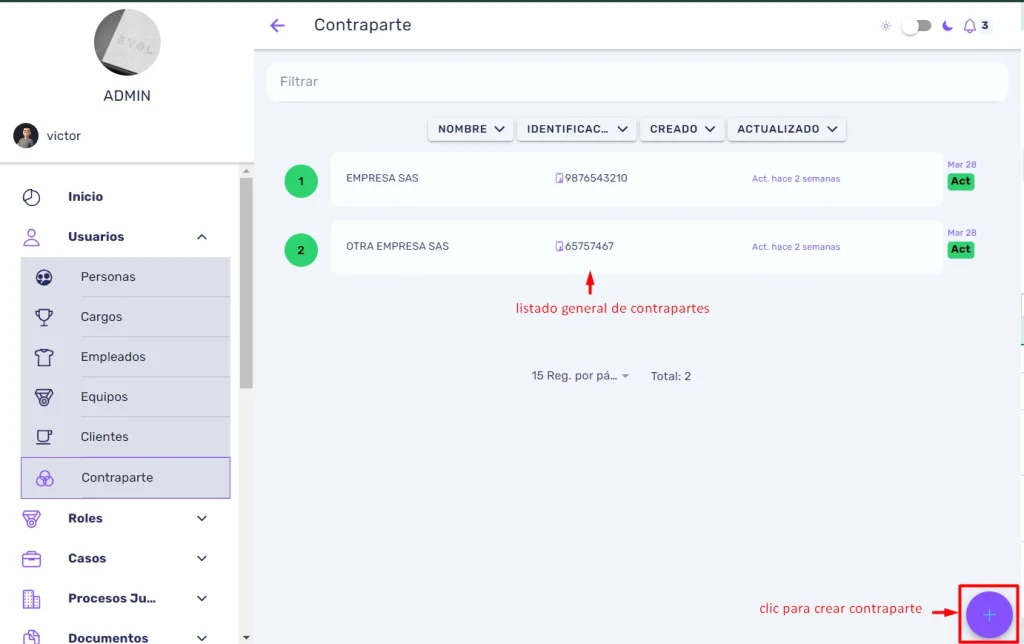Open notifications bell icon
Viewport: 1024px width, 644px height.
pyautogui.click(x=970, y=26)
